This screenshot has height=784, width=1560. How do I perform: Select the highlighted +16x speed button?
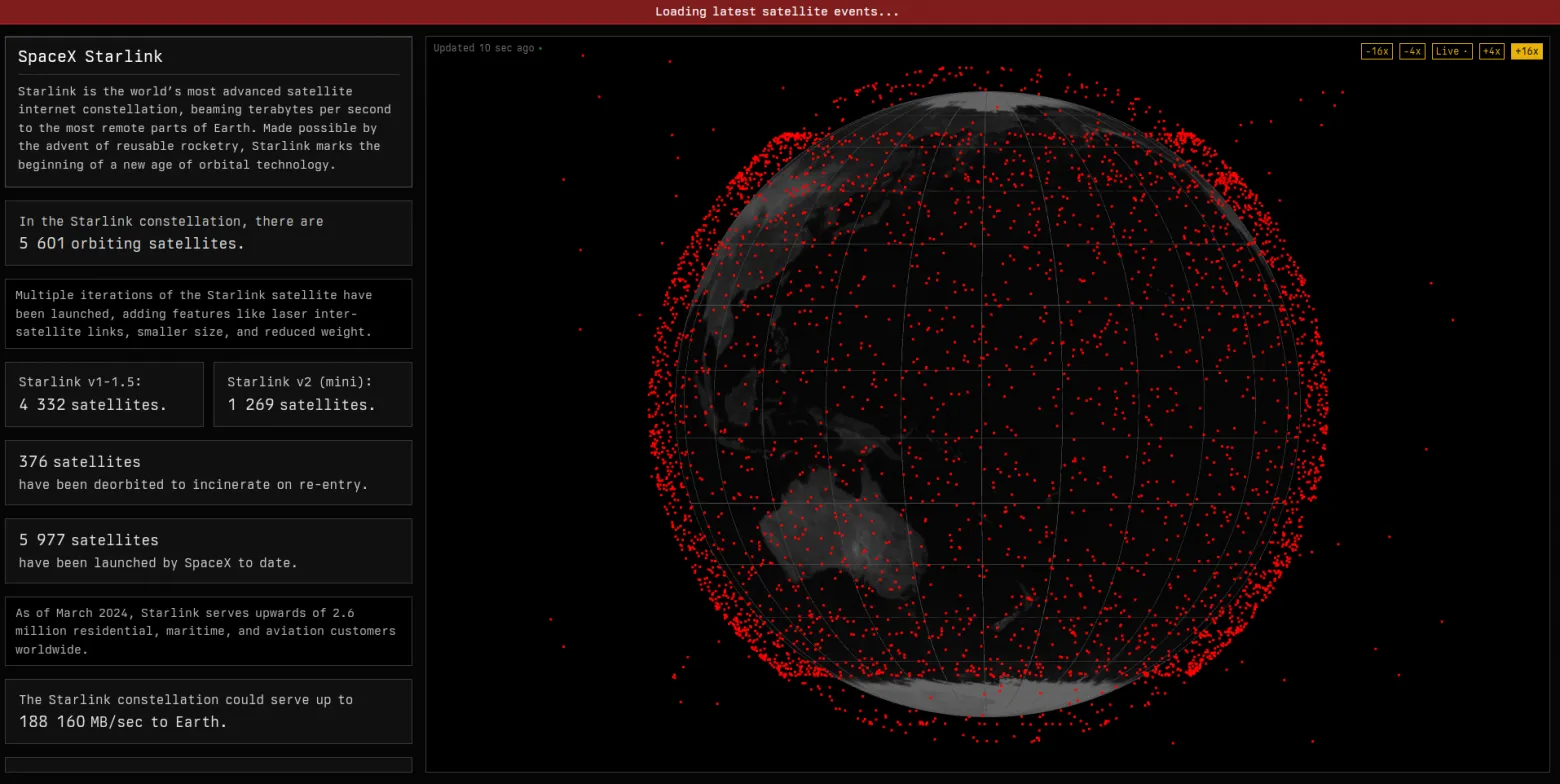(1527, 51)
